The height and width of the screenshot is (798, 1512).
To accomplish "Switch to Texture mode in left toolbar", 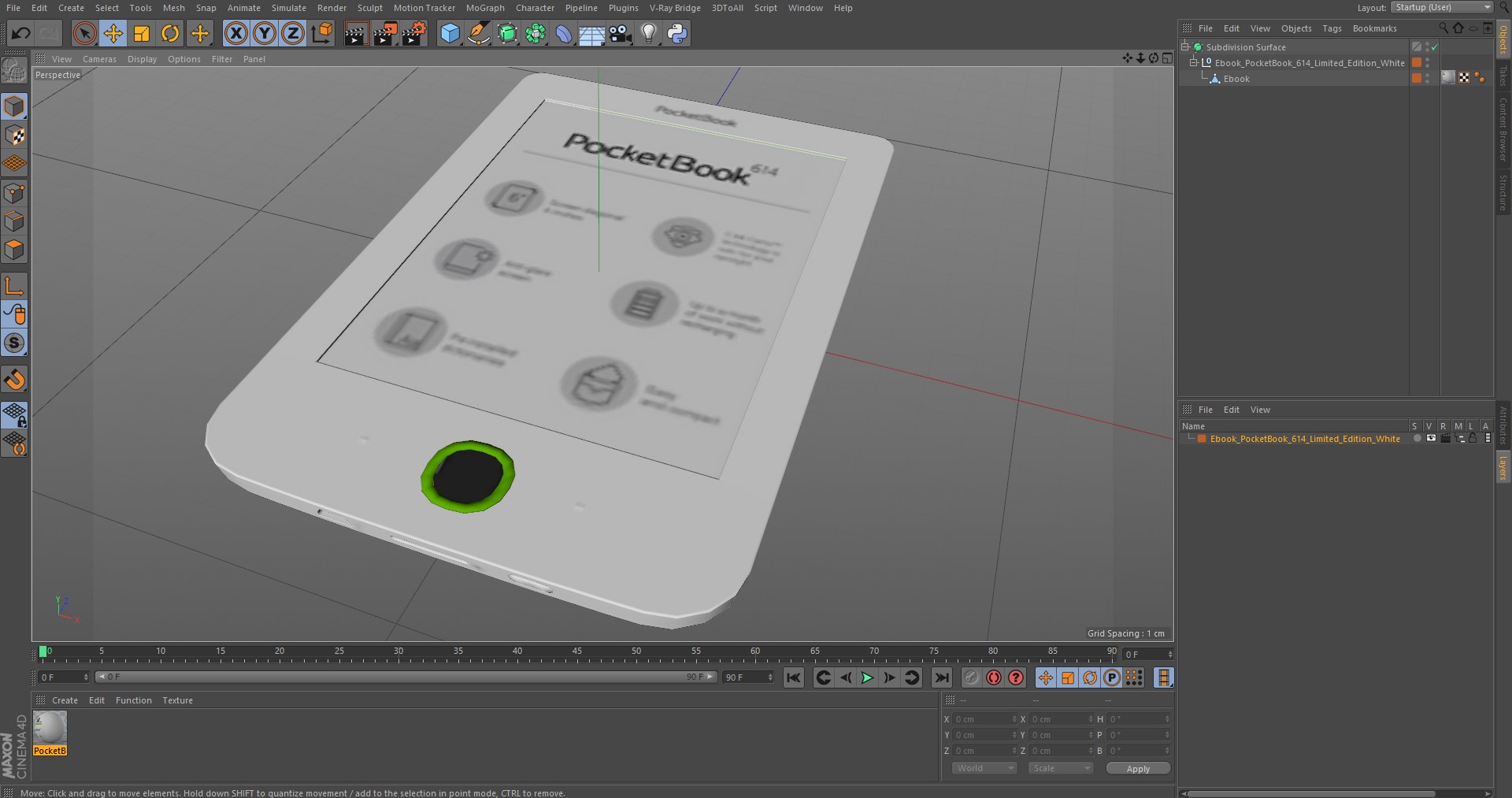I will 14,135.
